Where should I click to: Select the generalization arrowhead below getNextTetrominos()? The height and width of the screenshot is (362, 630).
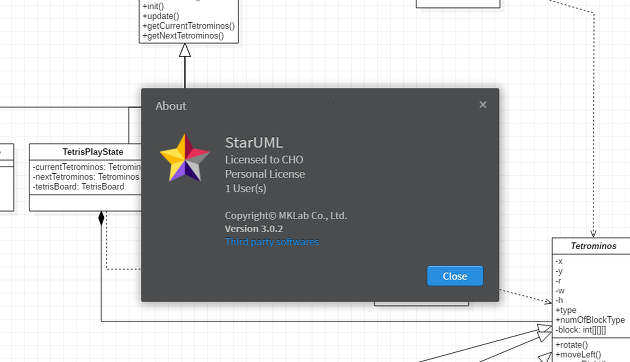pos(185,50)
